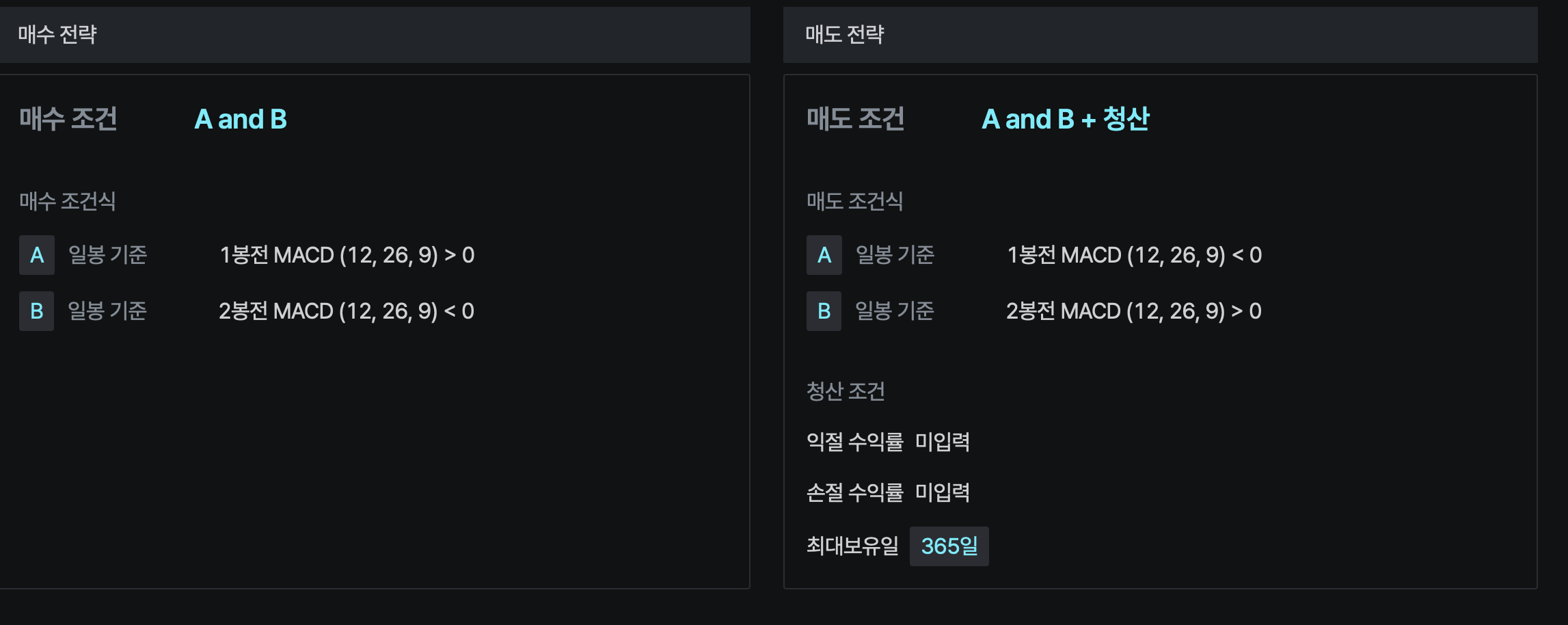Click 익절 수익률 미입력 value

click(942, 442)
